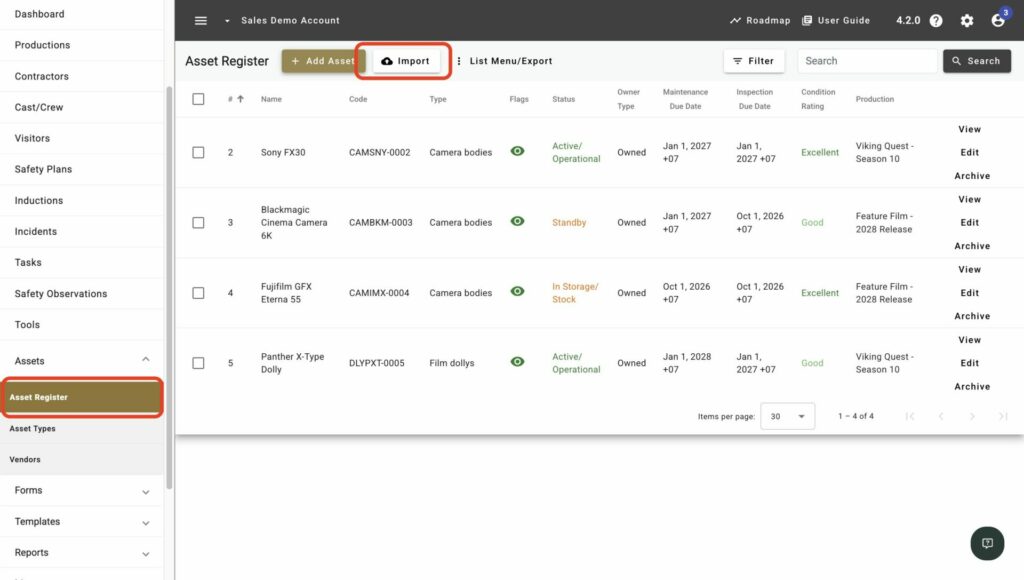Open the User Guide link

(836, 20)
